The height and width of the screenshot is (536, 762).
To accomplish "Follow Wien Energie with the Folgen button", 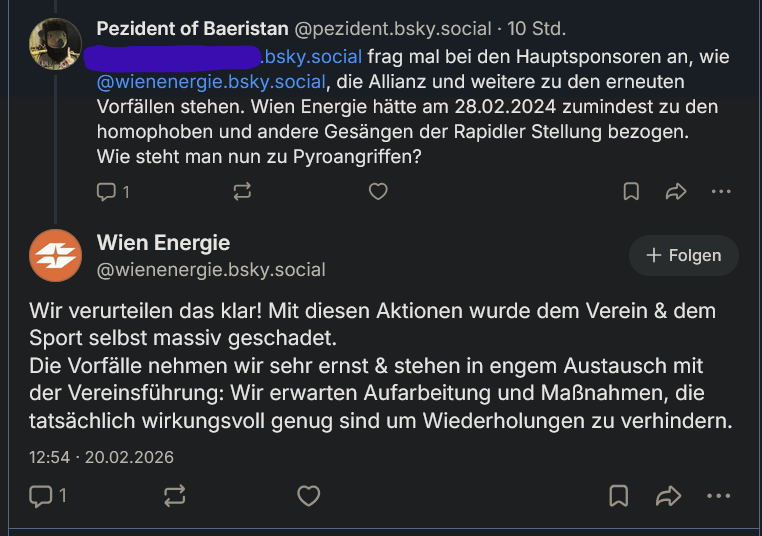I will point(684,256).
